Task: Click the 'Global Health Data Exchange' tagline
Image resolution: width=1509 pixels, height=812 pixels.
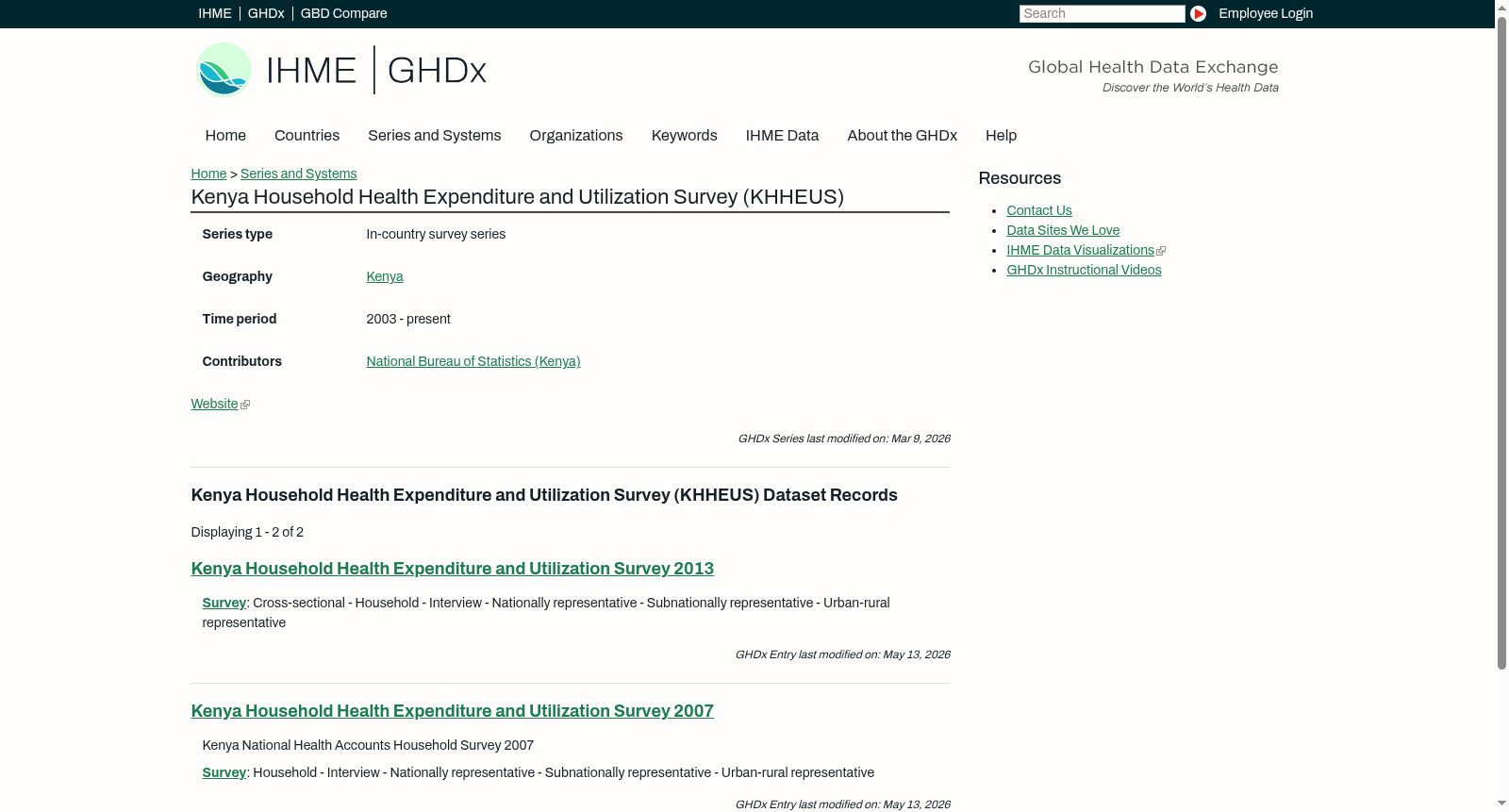Action: [x=1152, y=67]
